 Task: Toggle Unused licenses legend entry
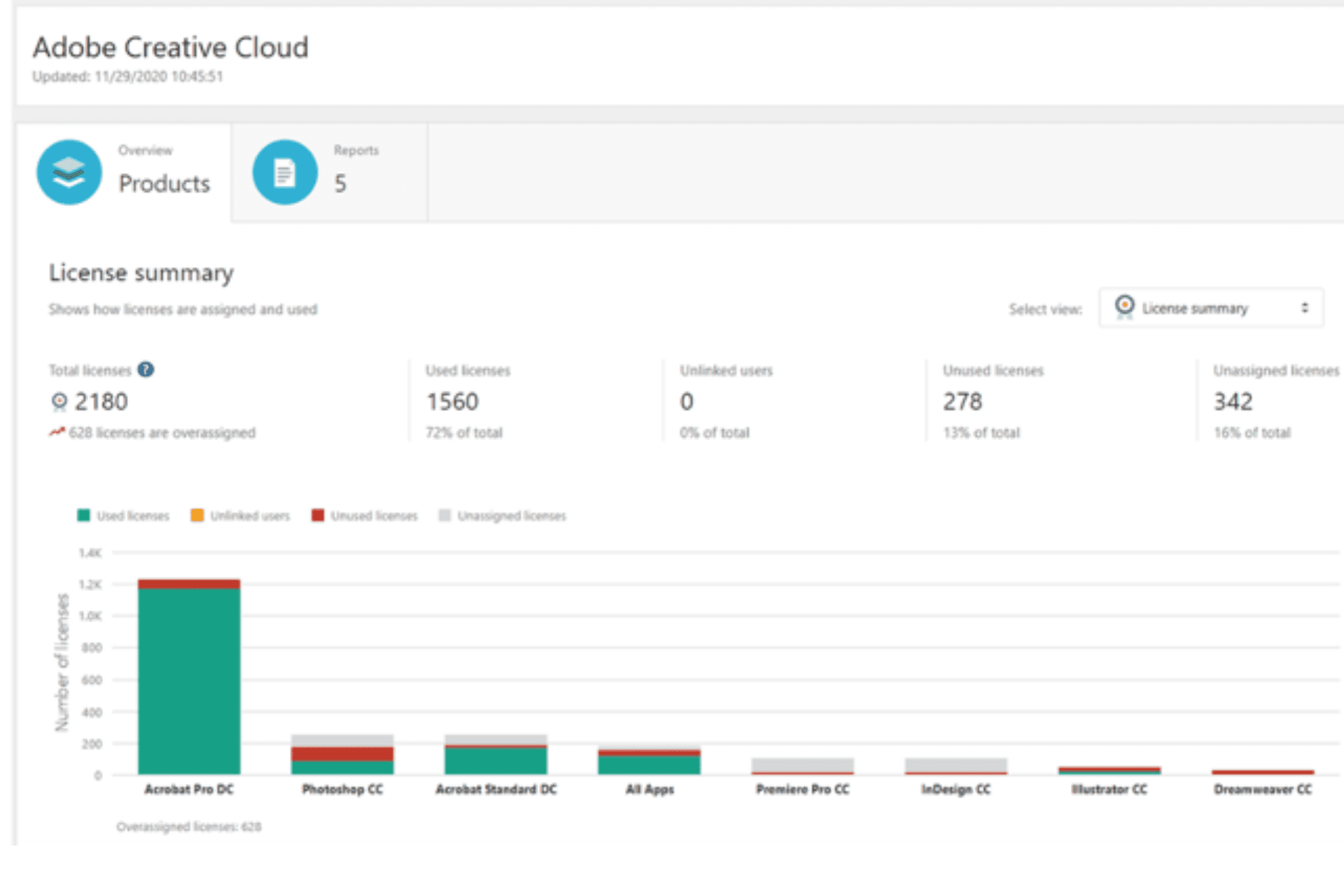(365, 516)
